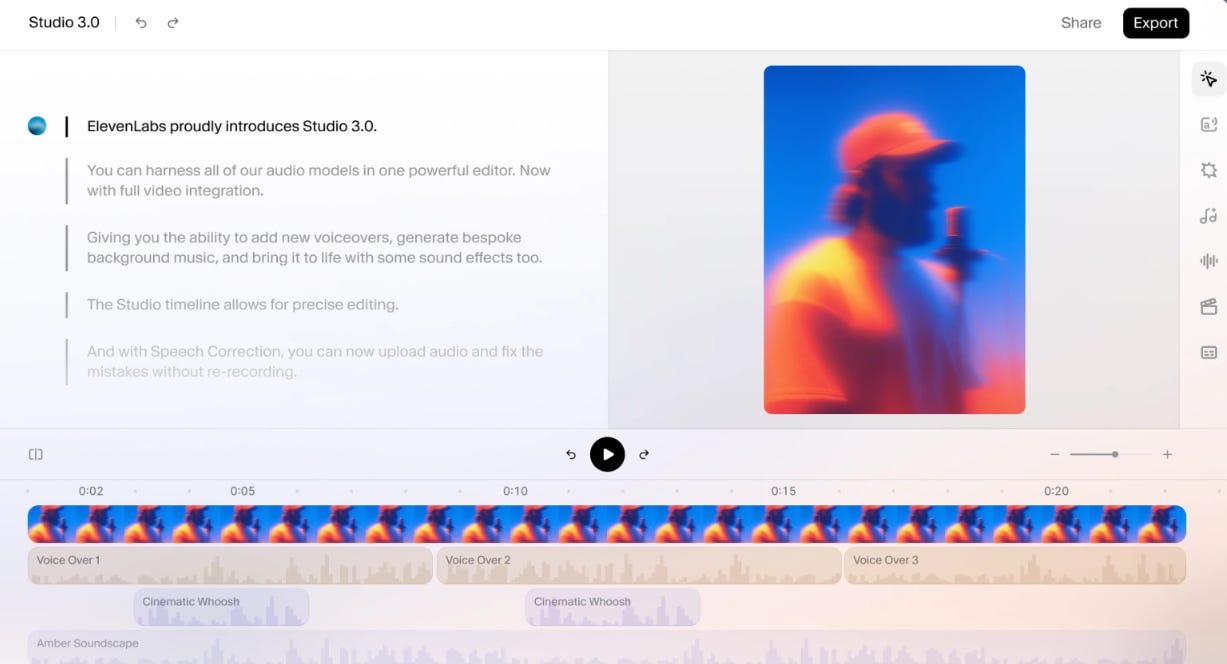The image size is (1227, 664).
Task: Click the 0:10 mark on the timeline ruler
Action: coord(515,491)
